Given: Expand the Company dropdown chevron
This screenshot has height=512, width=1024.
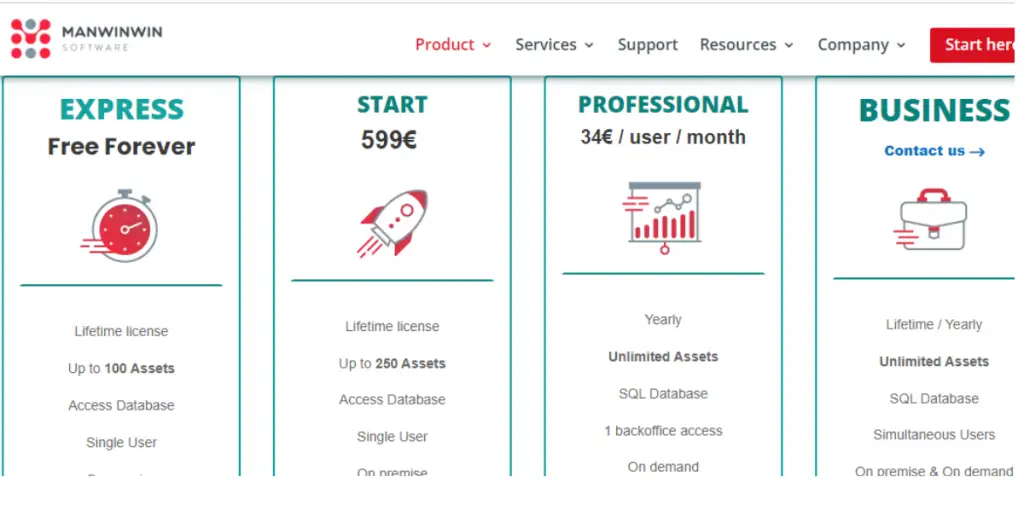Looking at the screenshot, I should (901, 45).
